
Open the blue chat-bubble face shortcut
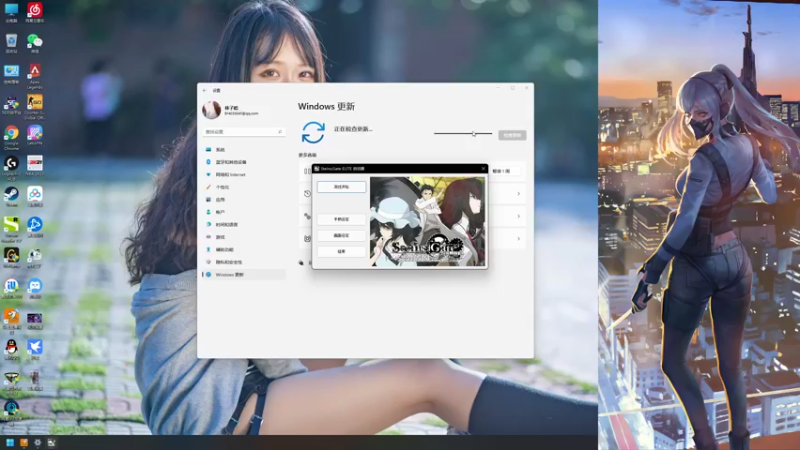35,288
